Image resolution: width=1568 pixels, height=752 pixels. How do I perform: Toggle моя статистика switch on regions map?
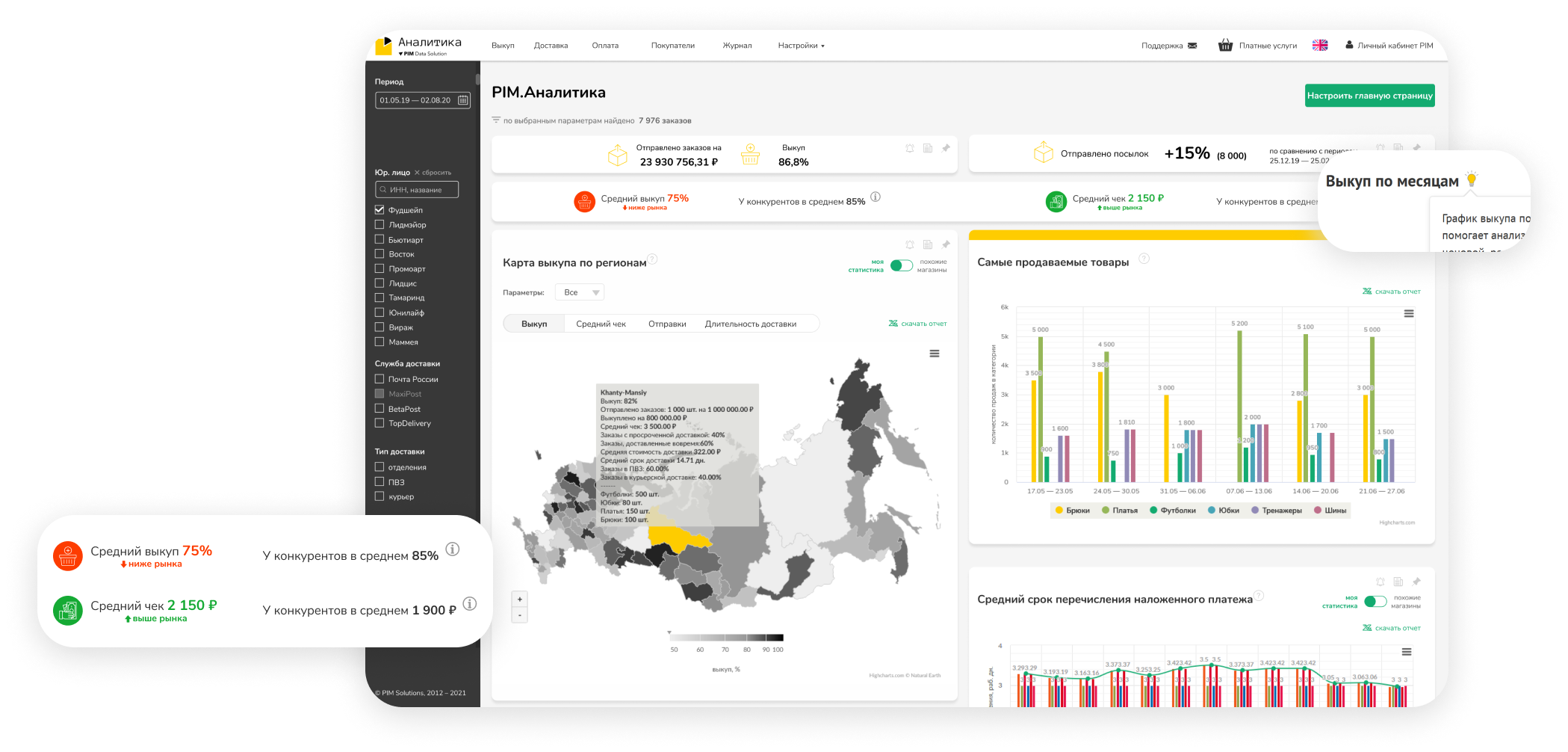[x=901, y=265]
